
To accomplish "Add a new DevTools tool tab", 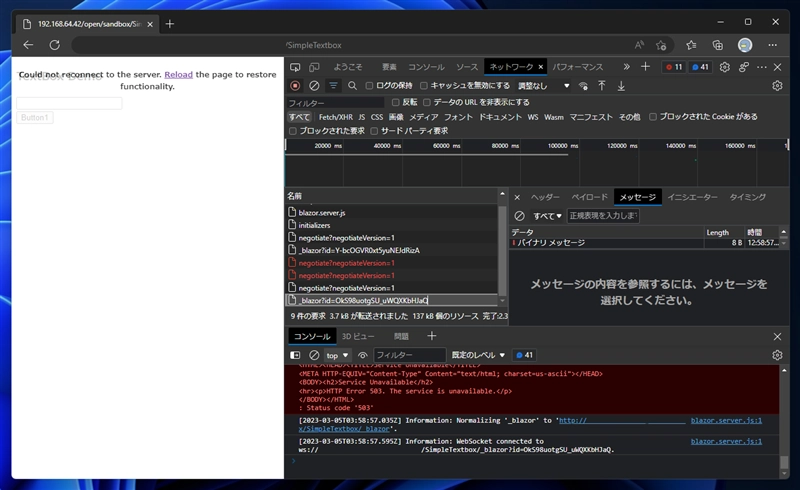I will click(645, 67).
